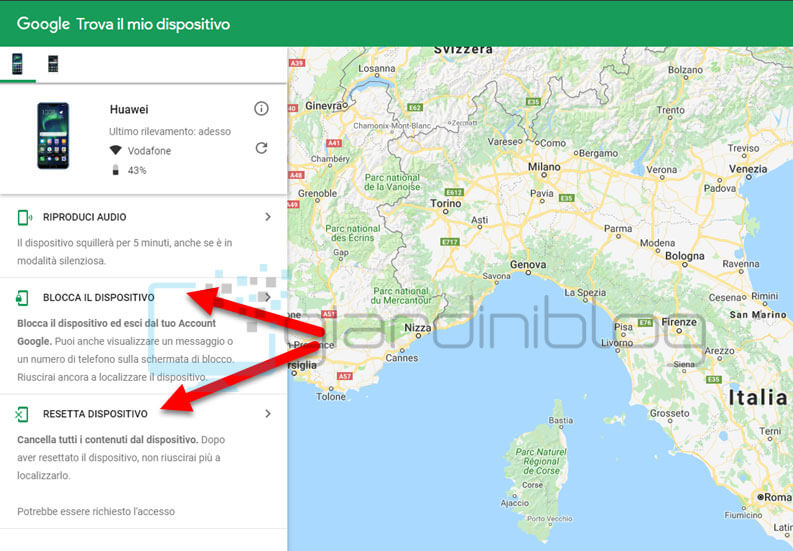Click the 'Vodafone' network label
Image resolution: width=793 pixels, height=551 pixels.
149,151
